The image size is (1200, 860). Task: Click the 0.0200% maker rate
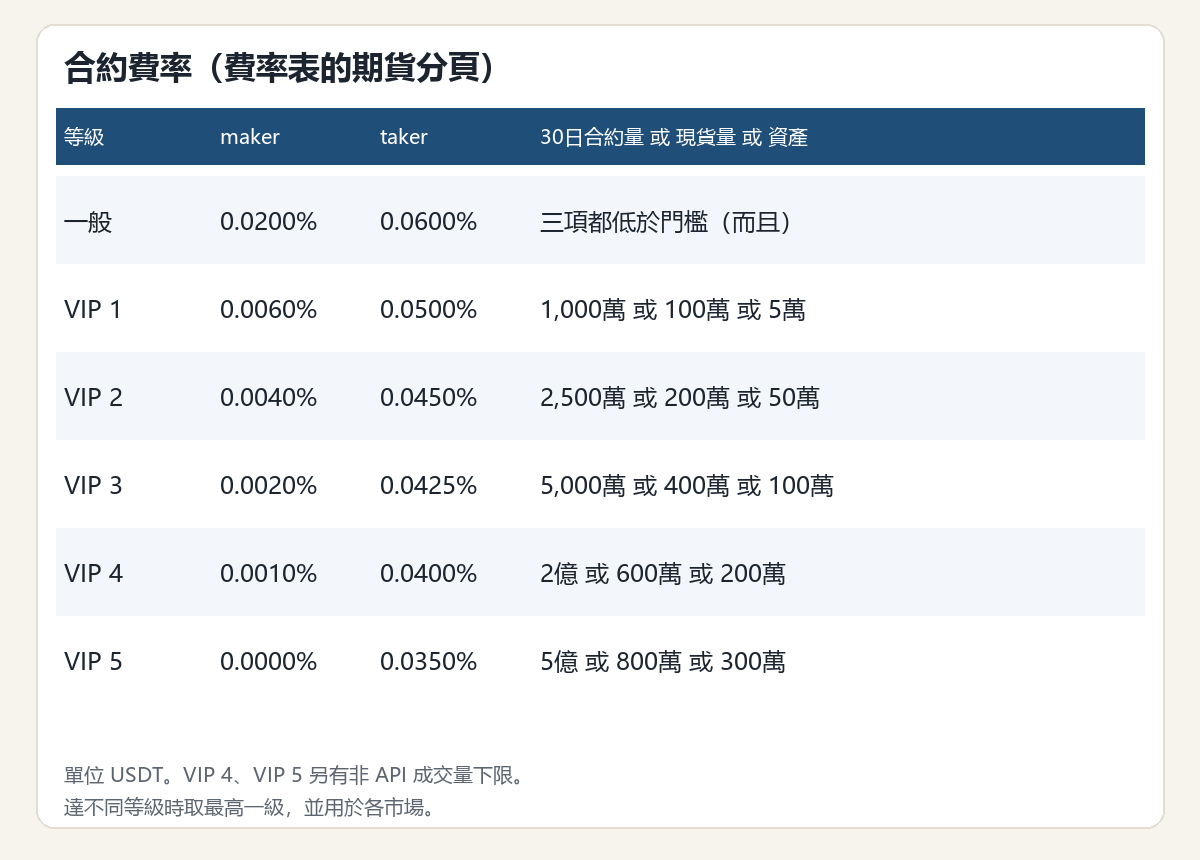[x=268, y=221]
